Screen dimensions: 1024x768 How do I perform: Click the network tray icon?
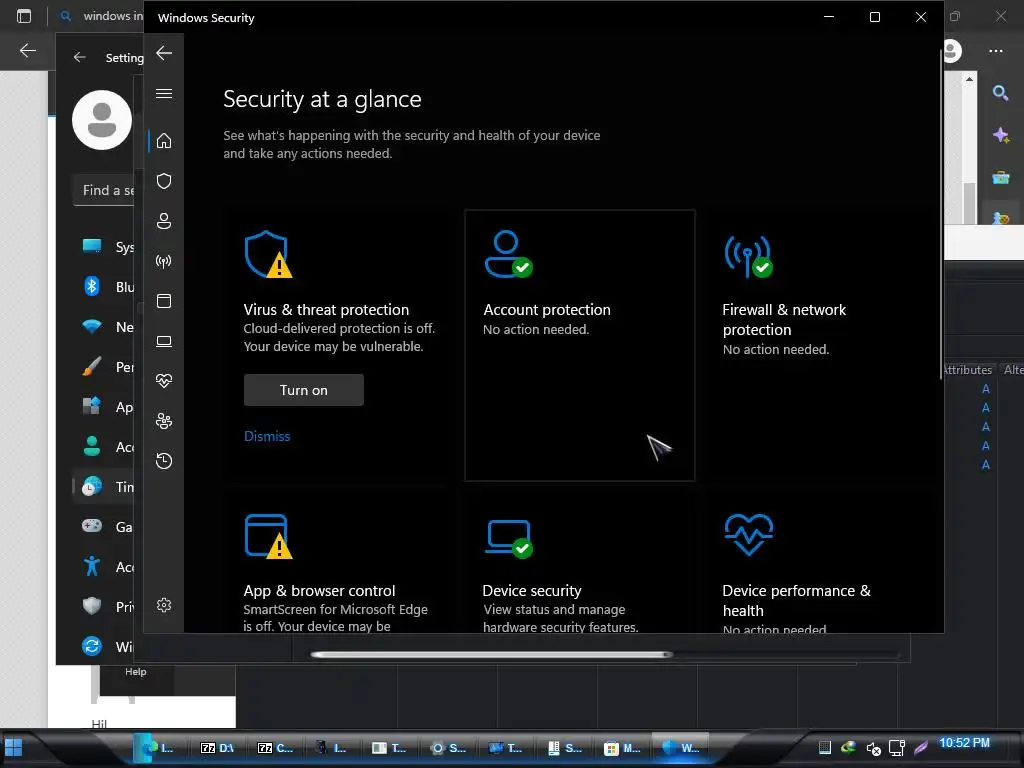(x=897, y=748)
